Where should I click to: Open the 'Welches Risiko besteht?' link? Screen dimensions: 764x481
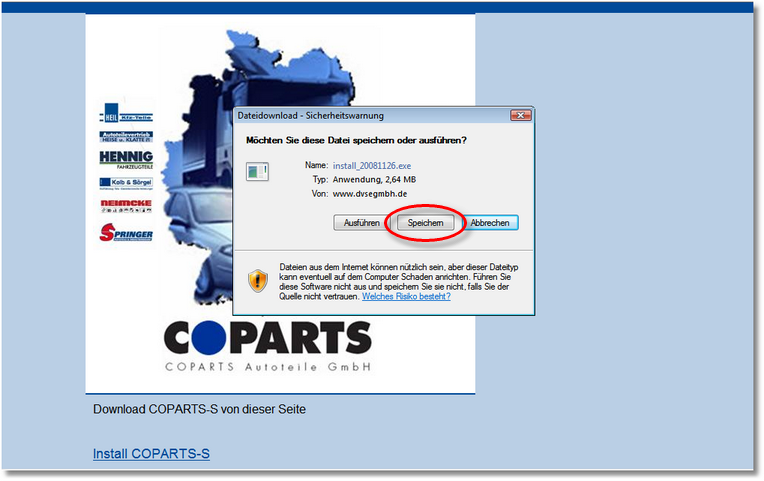click(406, 296)
